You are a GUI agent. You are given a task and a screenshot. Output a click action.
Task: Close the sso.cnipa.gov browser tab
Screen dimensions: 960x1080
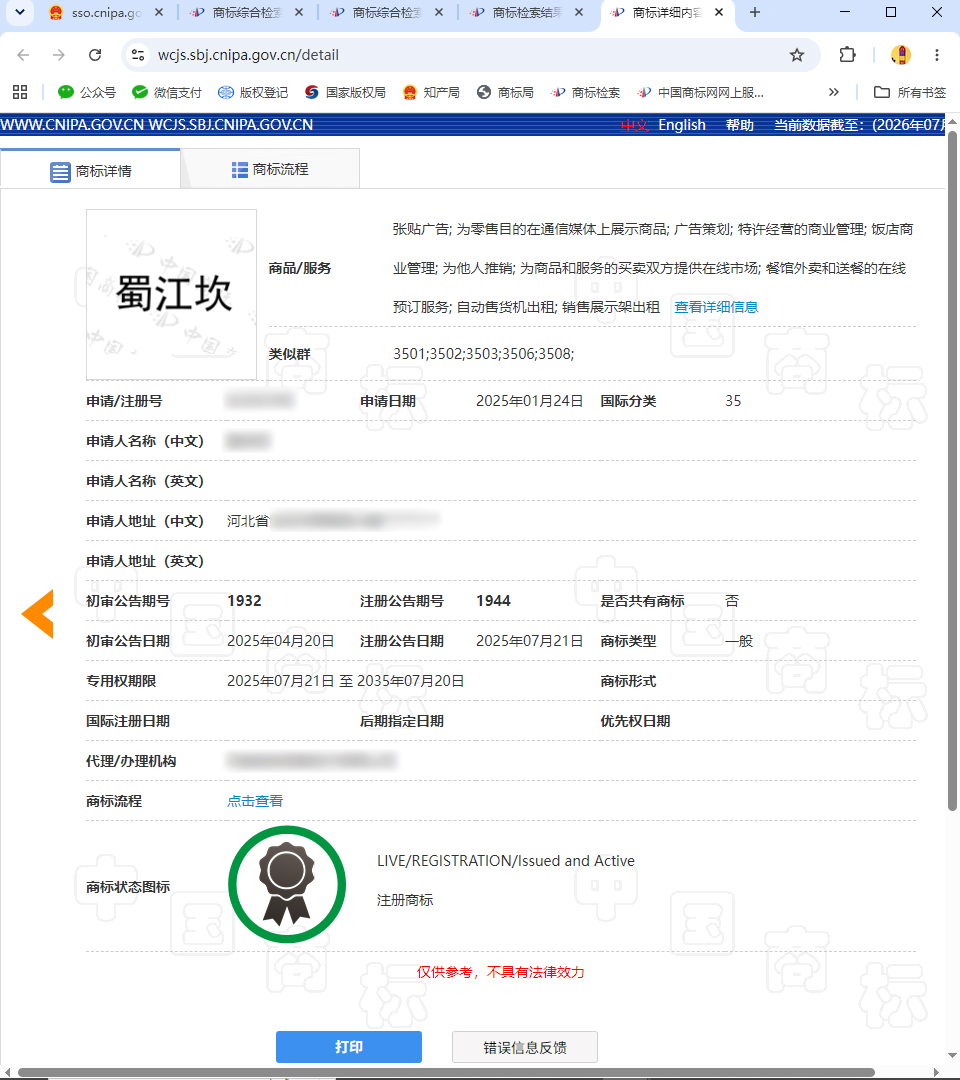[159, 12]
